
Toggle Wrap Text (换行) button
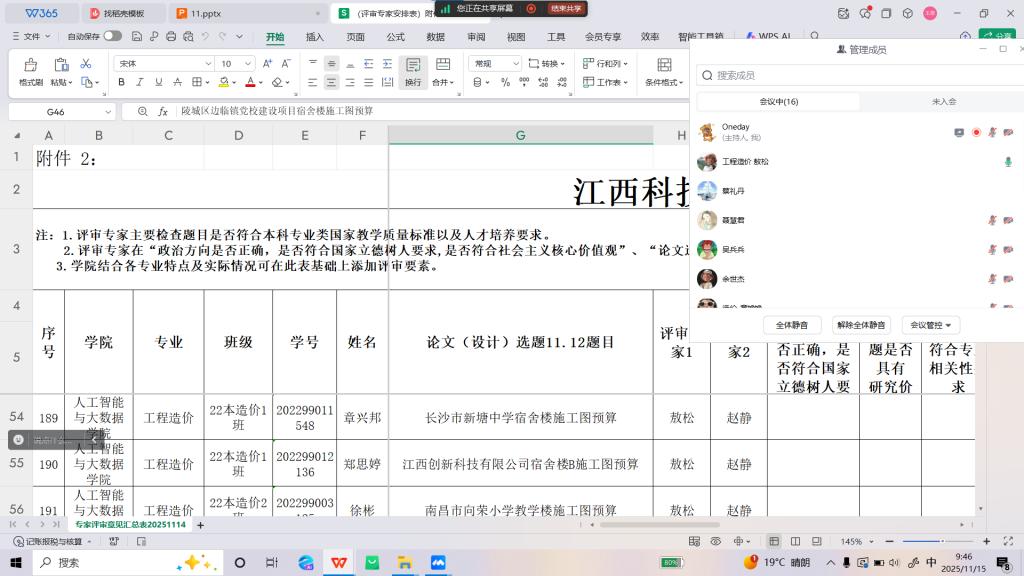coord(413,72)
